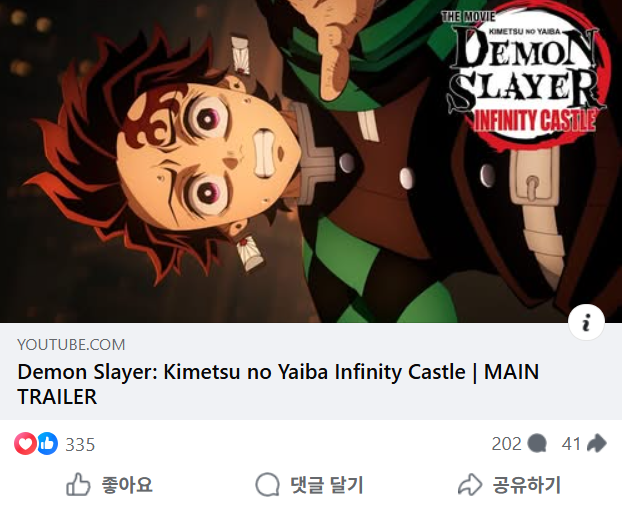Screen dimensions: 622x515
Task: Open the Tanjiro video thumbnail
Action: pyautogui.click(x=311, y=161)
